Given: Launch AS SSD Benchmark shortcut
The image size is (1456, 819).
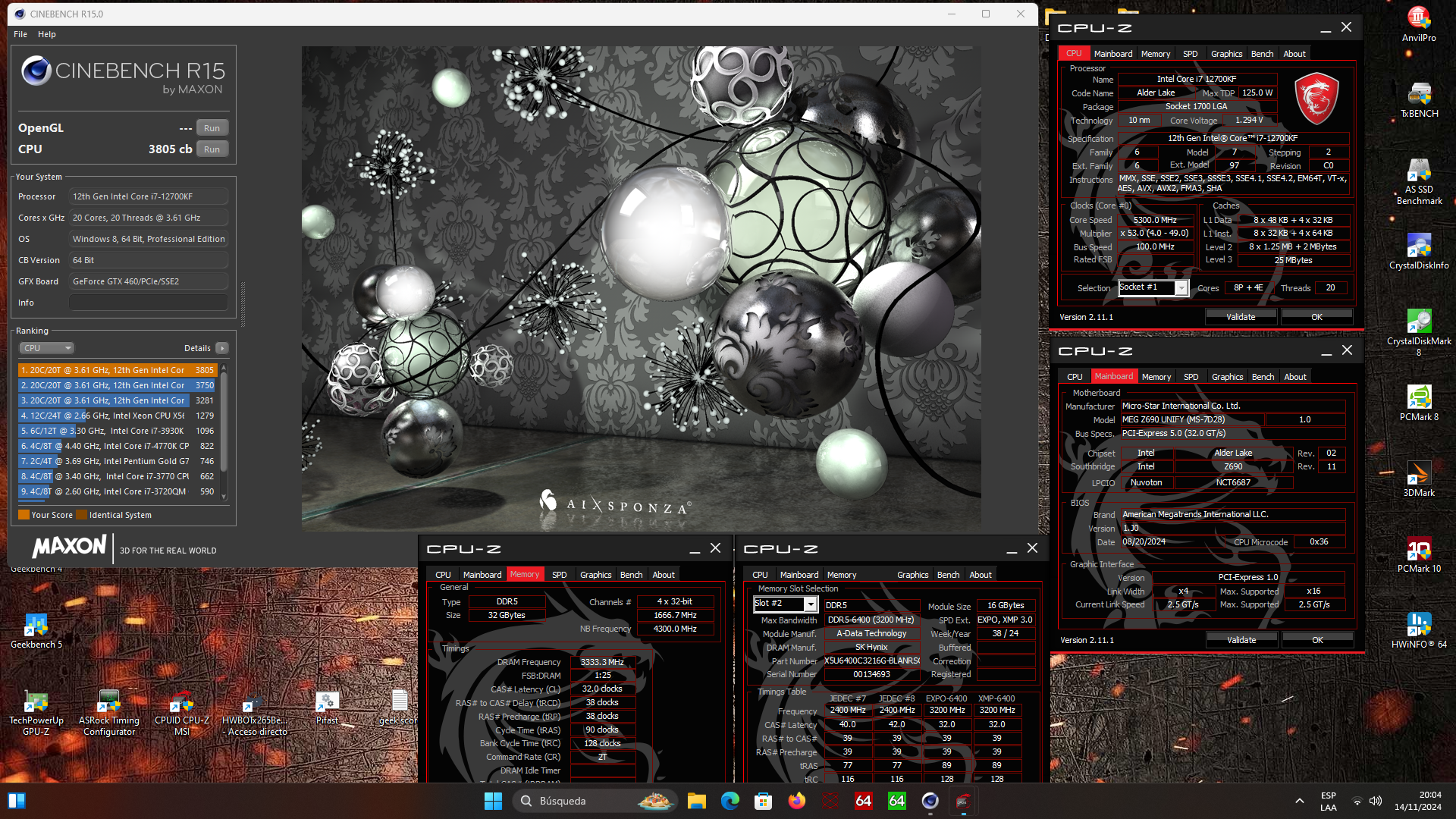Looking at the screenshot, I should [1418, 180].
